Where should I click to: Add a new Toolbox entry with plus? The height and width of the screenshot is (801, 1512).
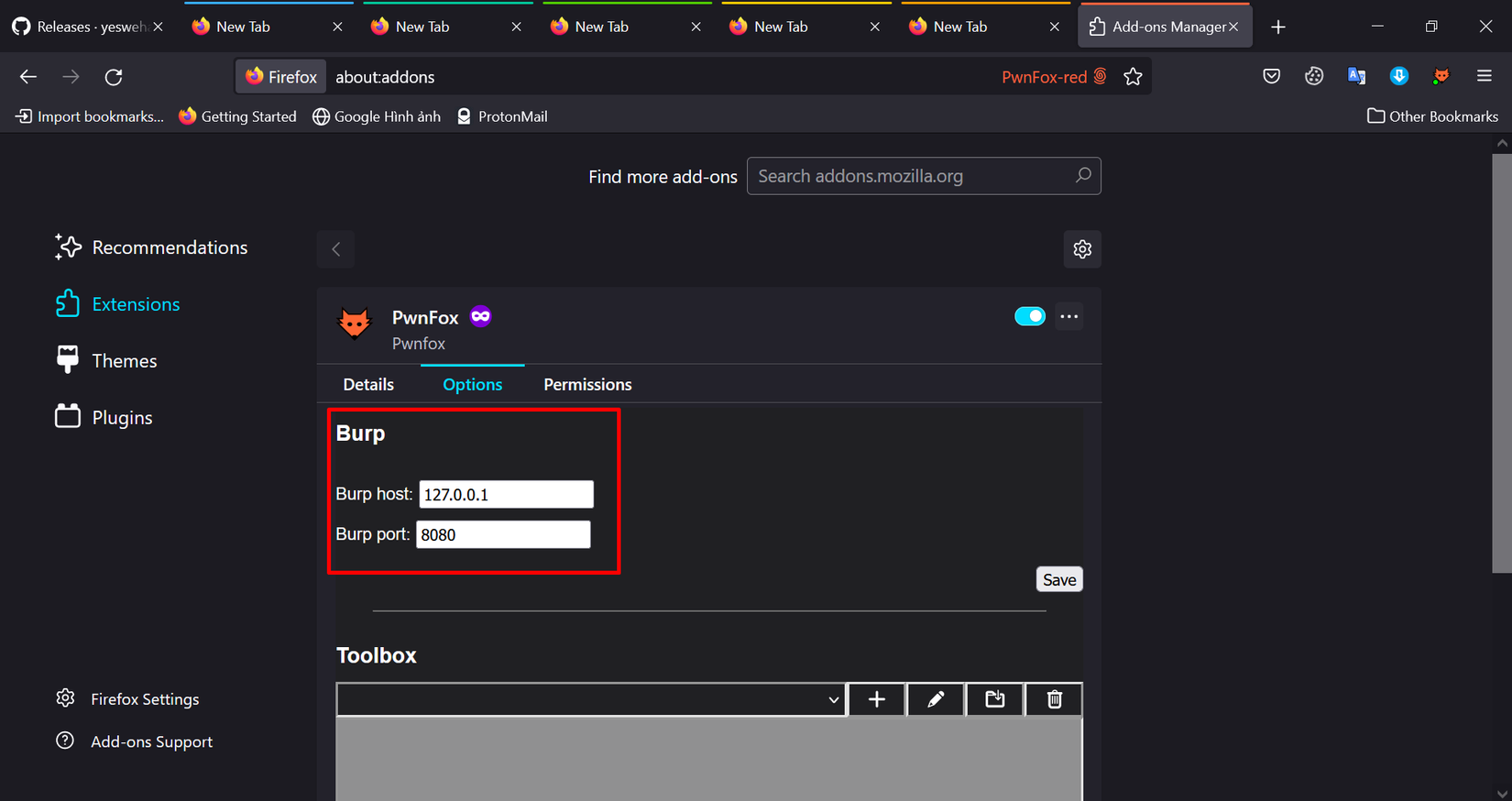(877, 699)
